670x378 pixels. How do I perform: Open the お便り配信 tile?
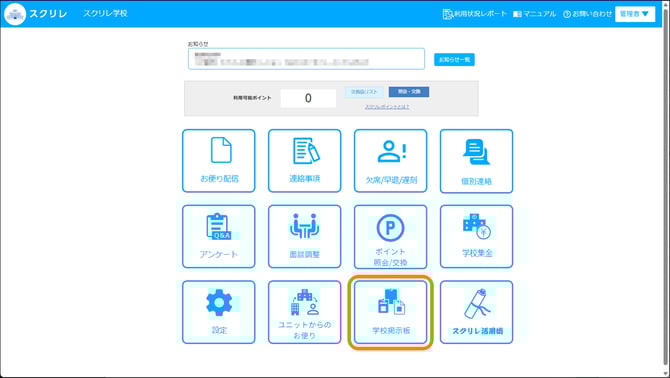click(218, 161)
